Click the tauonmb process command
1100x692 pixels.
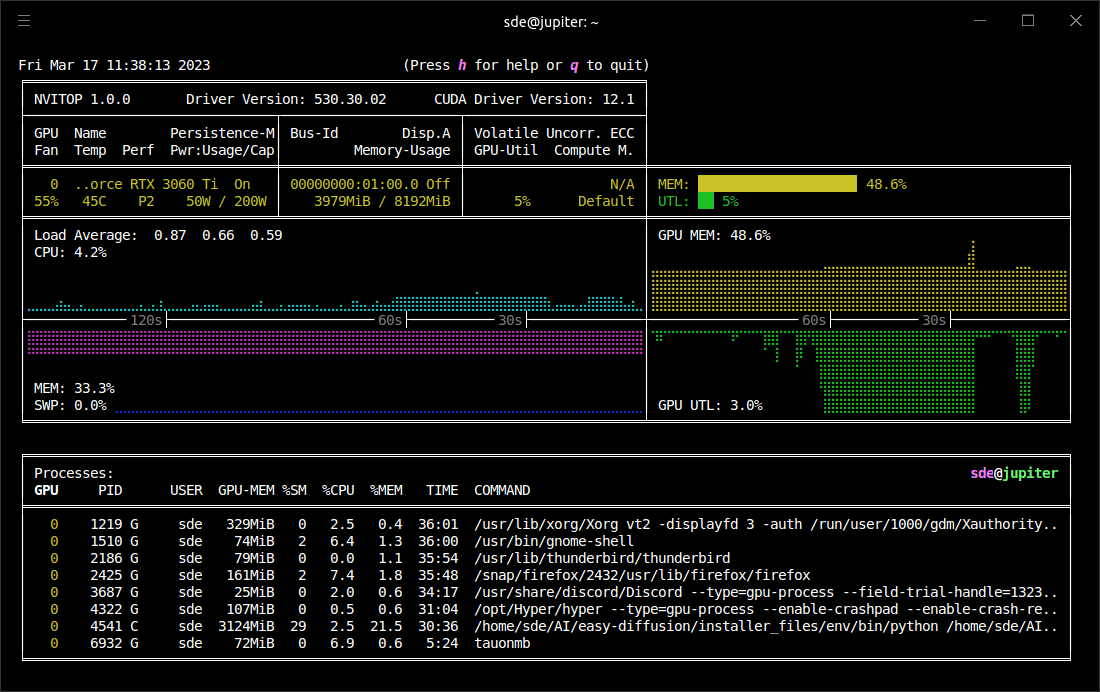(x=502, y=643)
